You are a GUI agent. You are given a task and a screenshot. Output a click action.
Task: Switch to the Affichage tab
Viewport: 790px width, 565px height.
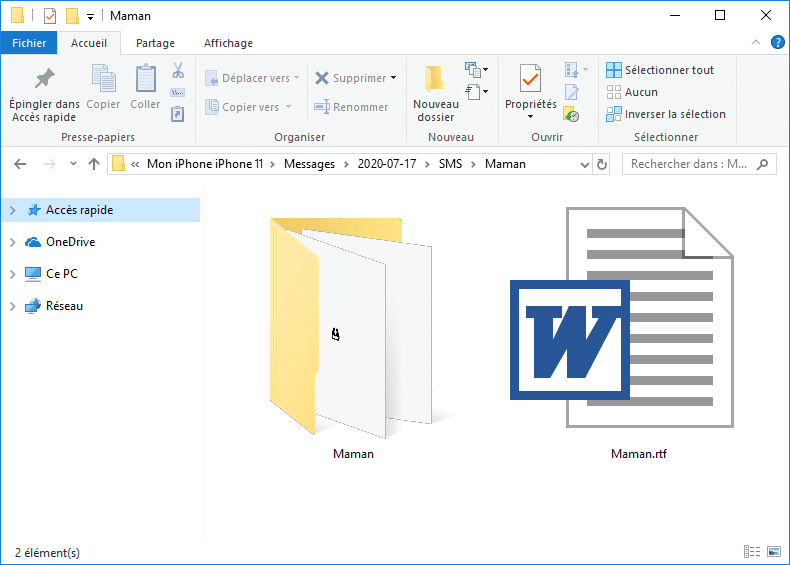point(228,43)
